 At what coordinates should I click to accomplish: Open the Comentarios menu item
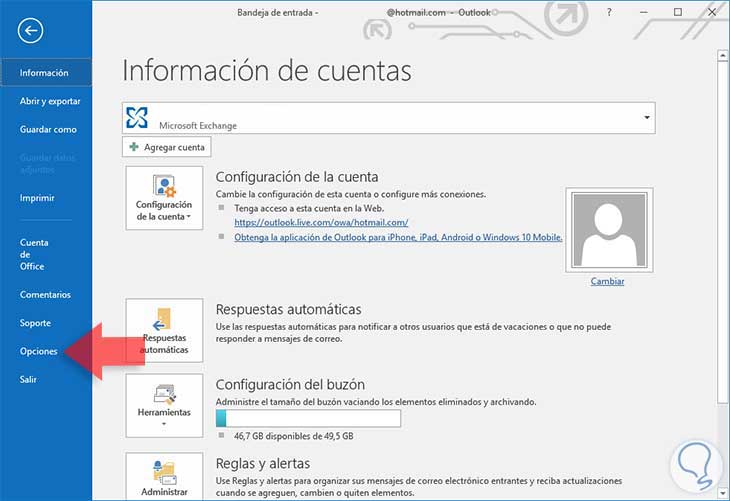(45, 295)
